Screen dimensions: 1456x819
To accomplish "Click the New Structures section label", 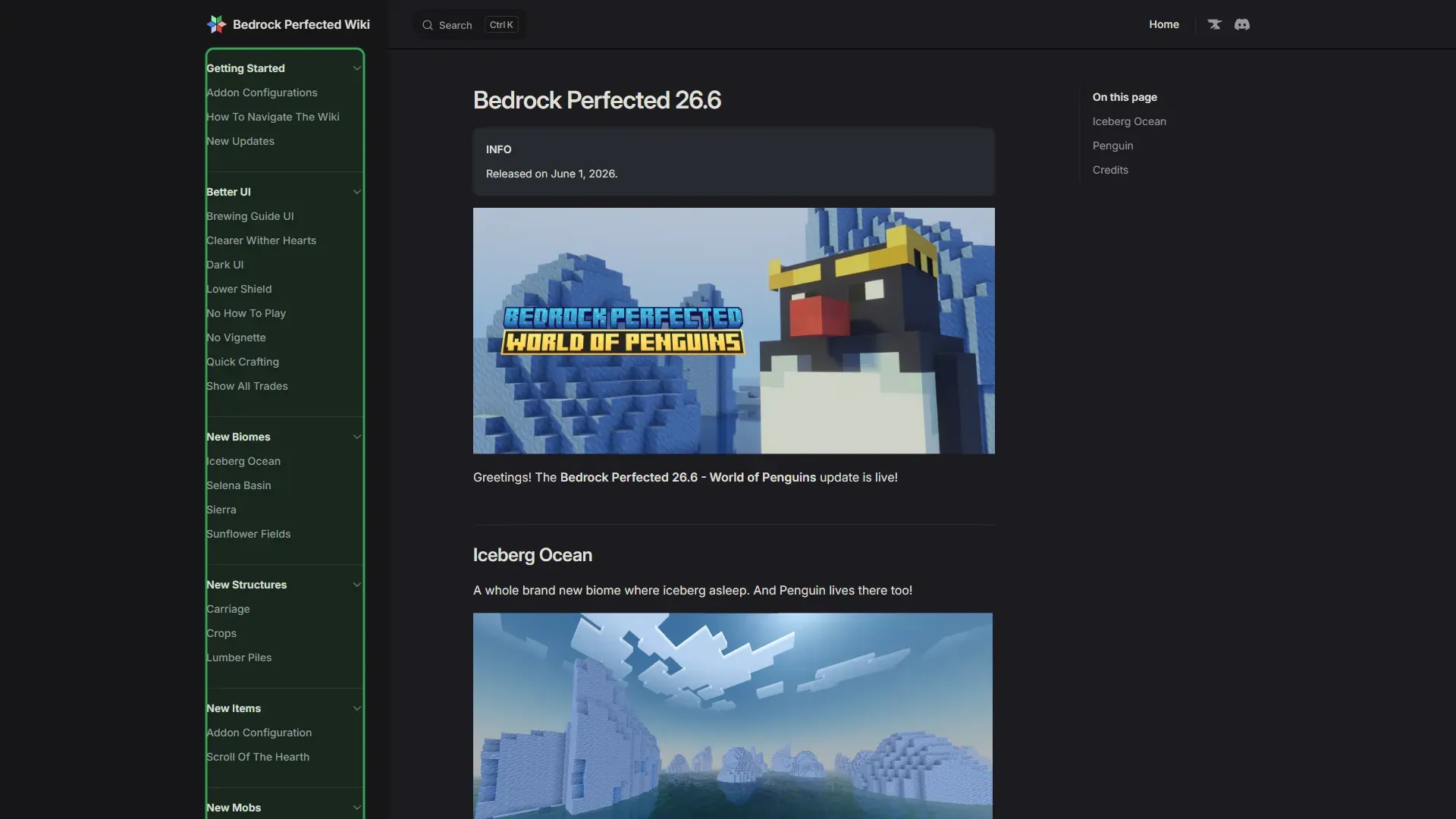I will [x=246, y=585].
